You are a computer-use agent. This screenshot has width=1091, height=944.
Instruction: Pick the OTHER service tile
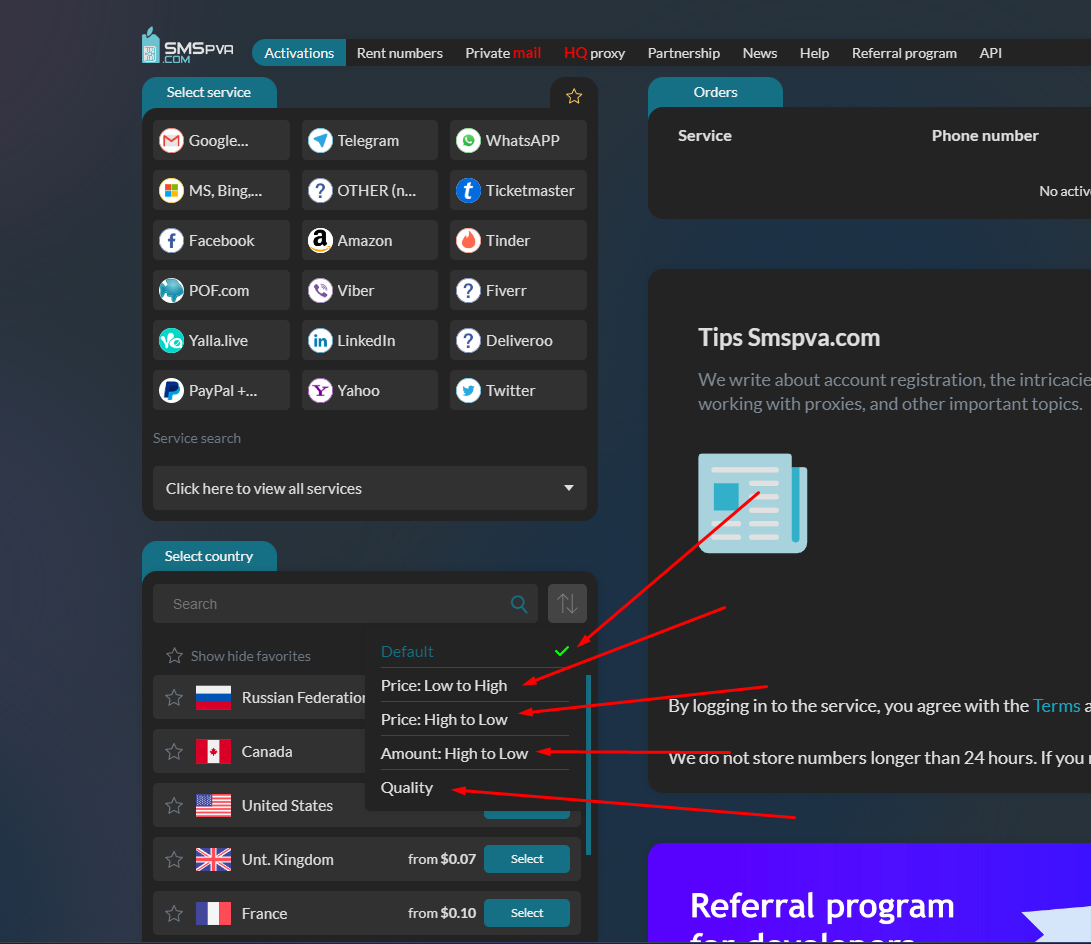[x=369, y=191]
